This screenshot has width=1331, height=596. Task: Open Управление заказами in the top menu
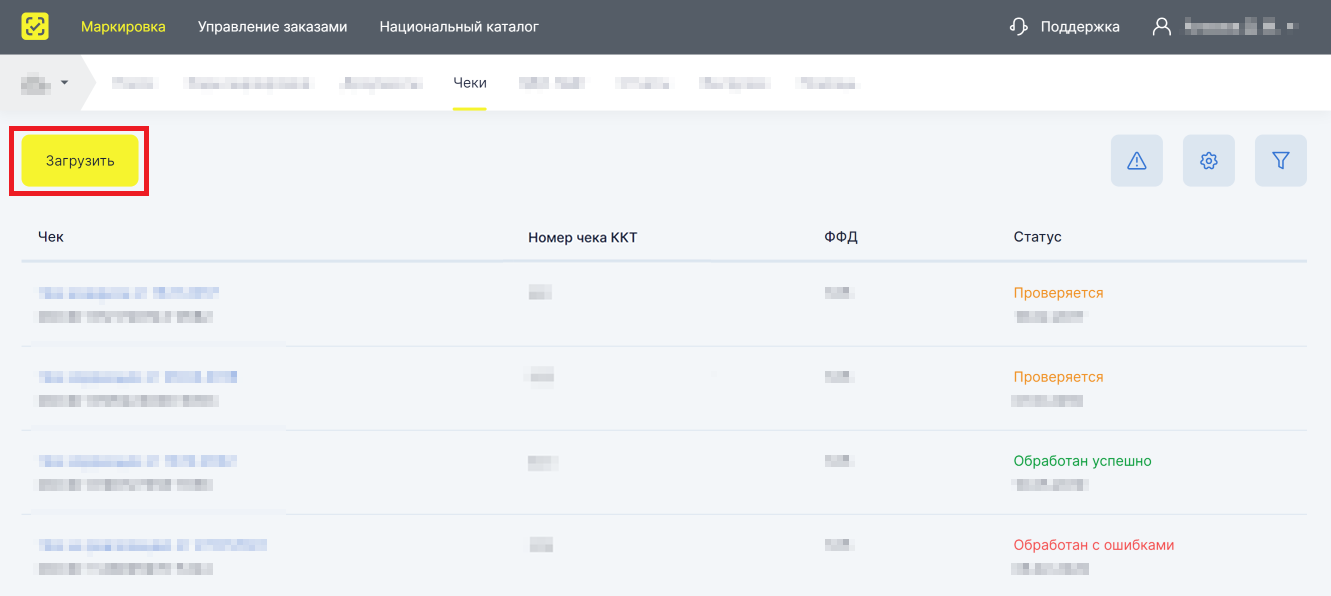pos(273,27)
